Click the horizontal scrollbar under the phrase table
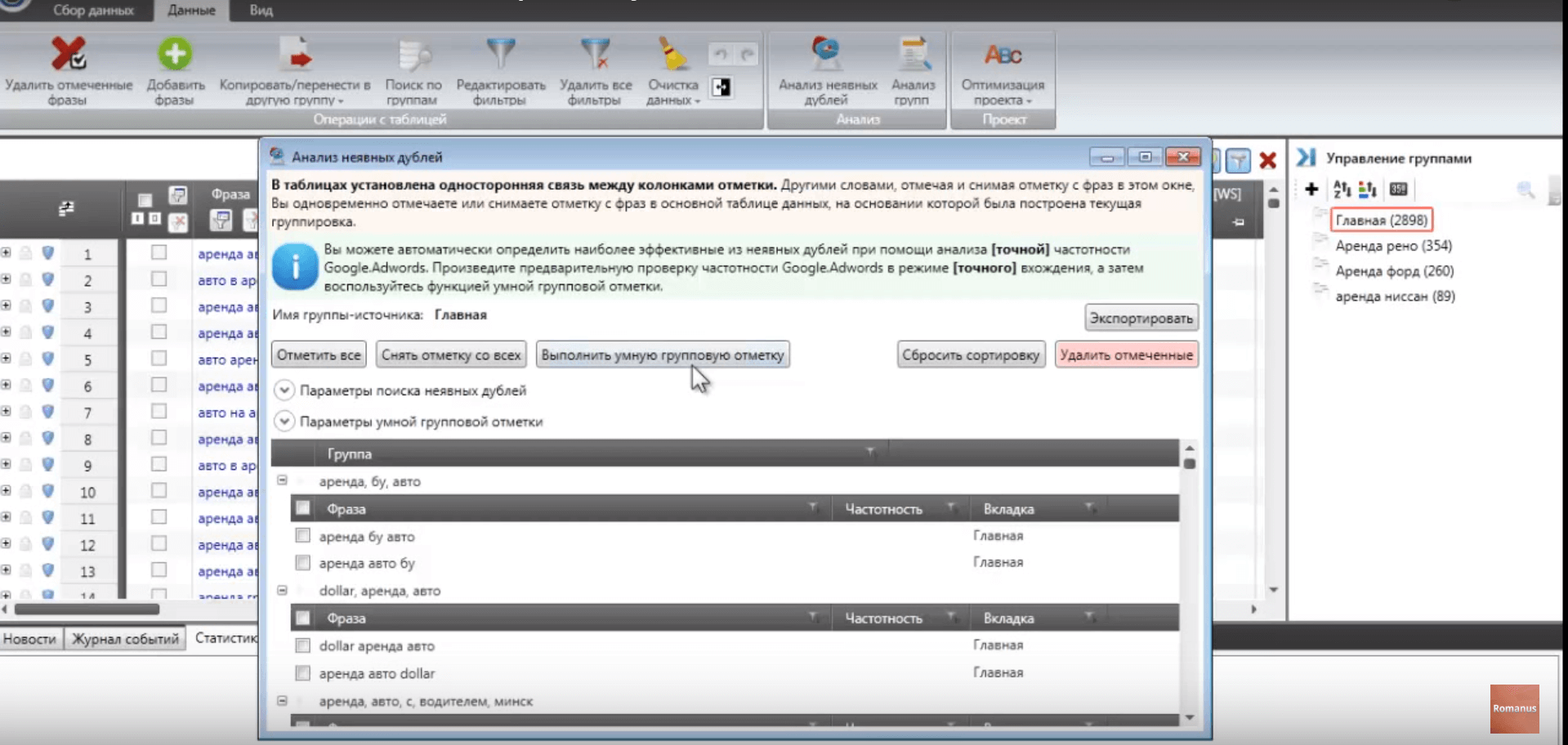 point(87,609)
